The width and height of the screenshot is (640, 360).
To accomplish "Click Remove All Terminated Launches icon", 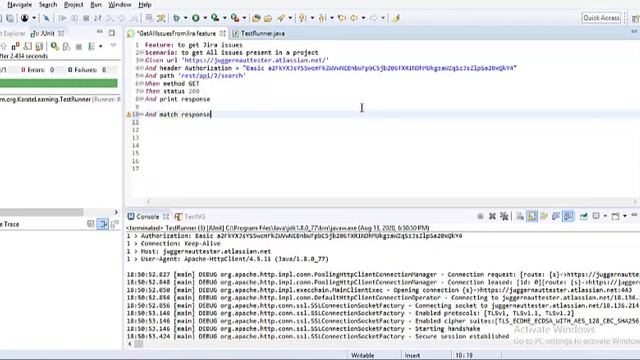I will (x=504, y=216).
